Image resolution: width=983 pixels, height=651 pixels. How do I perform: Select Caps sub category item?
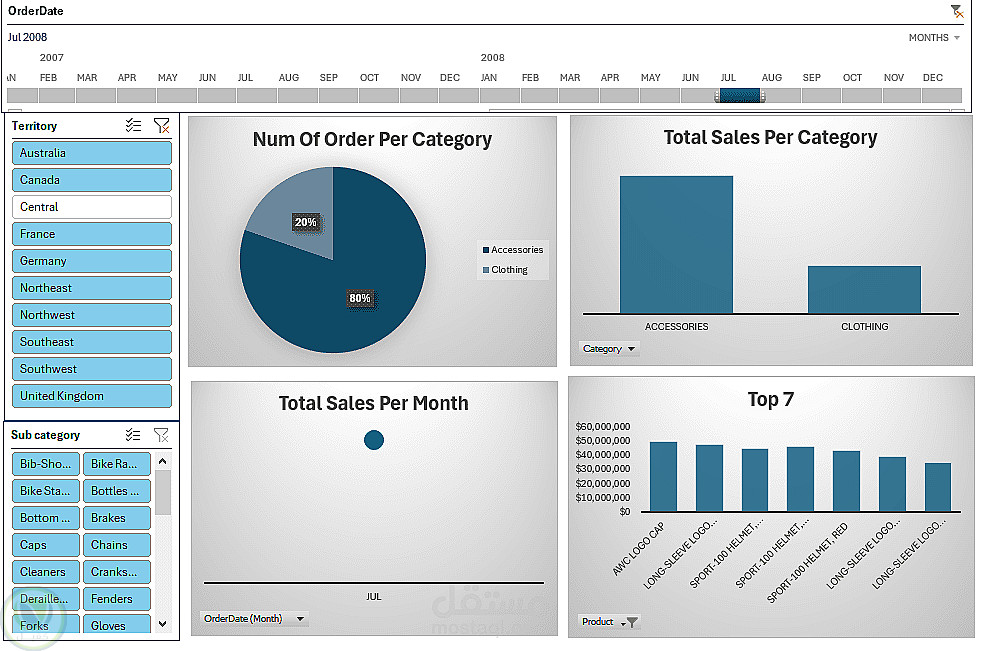(x=46, y=545)
